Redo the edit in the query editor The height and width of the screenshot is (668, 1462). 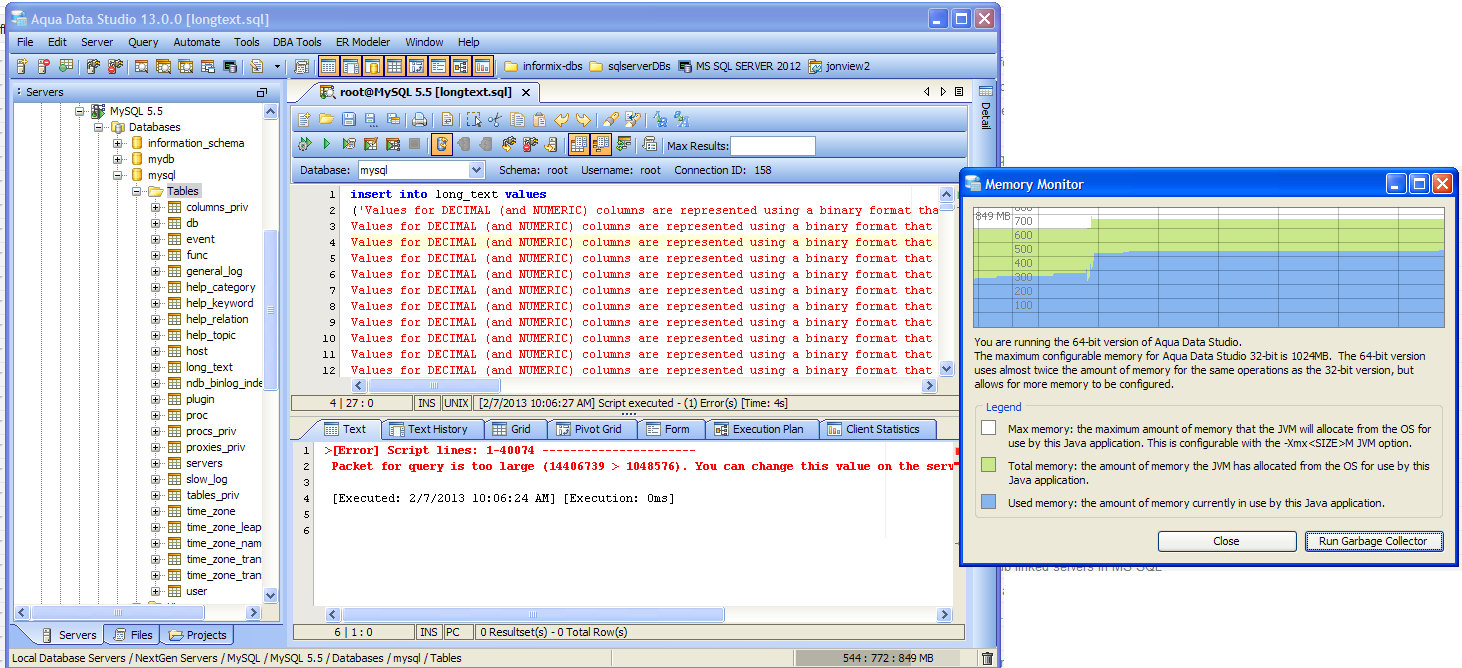[x=583, y=120]
